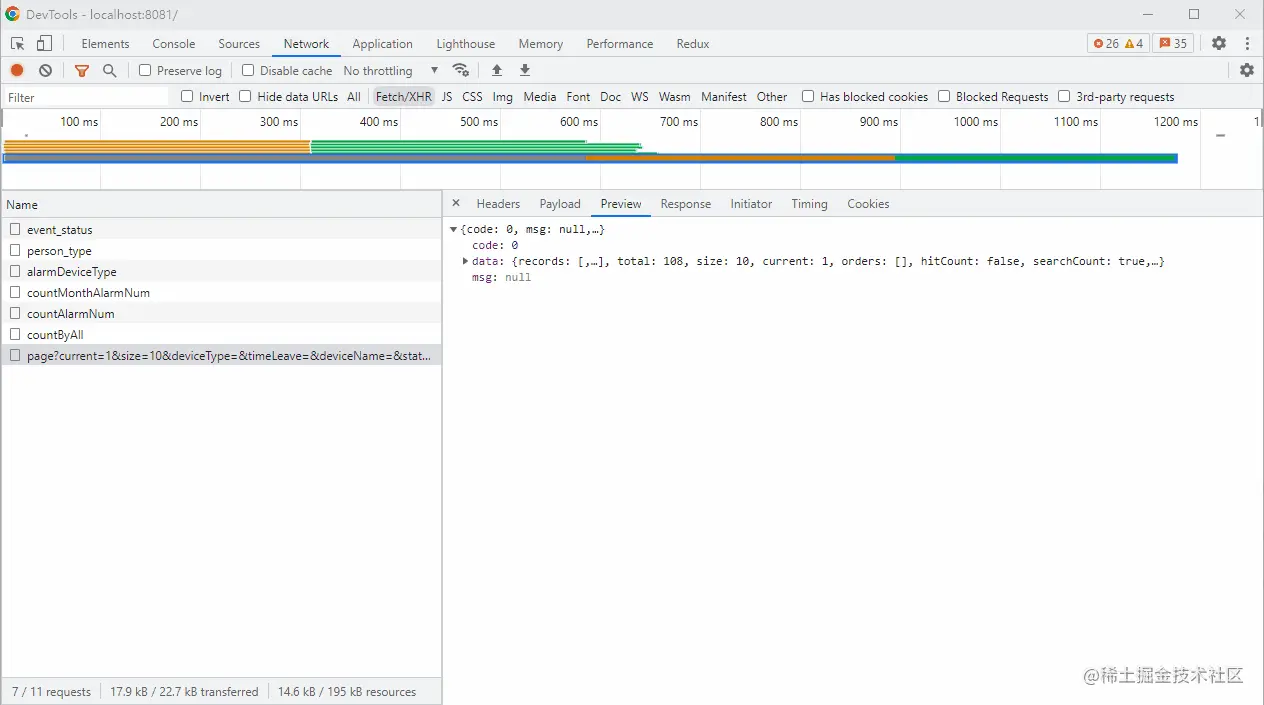Open the Application panel tab
Viewport: 1264px width, 705px height.
click(382, 44)
